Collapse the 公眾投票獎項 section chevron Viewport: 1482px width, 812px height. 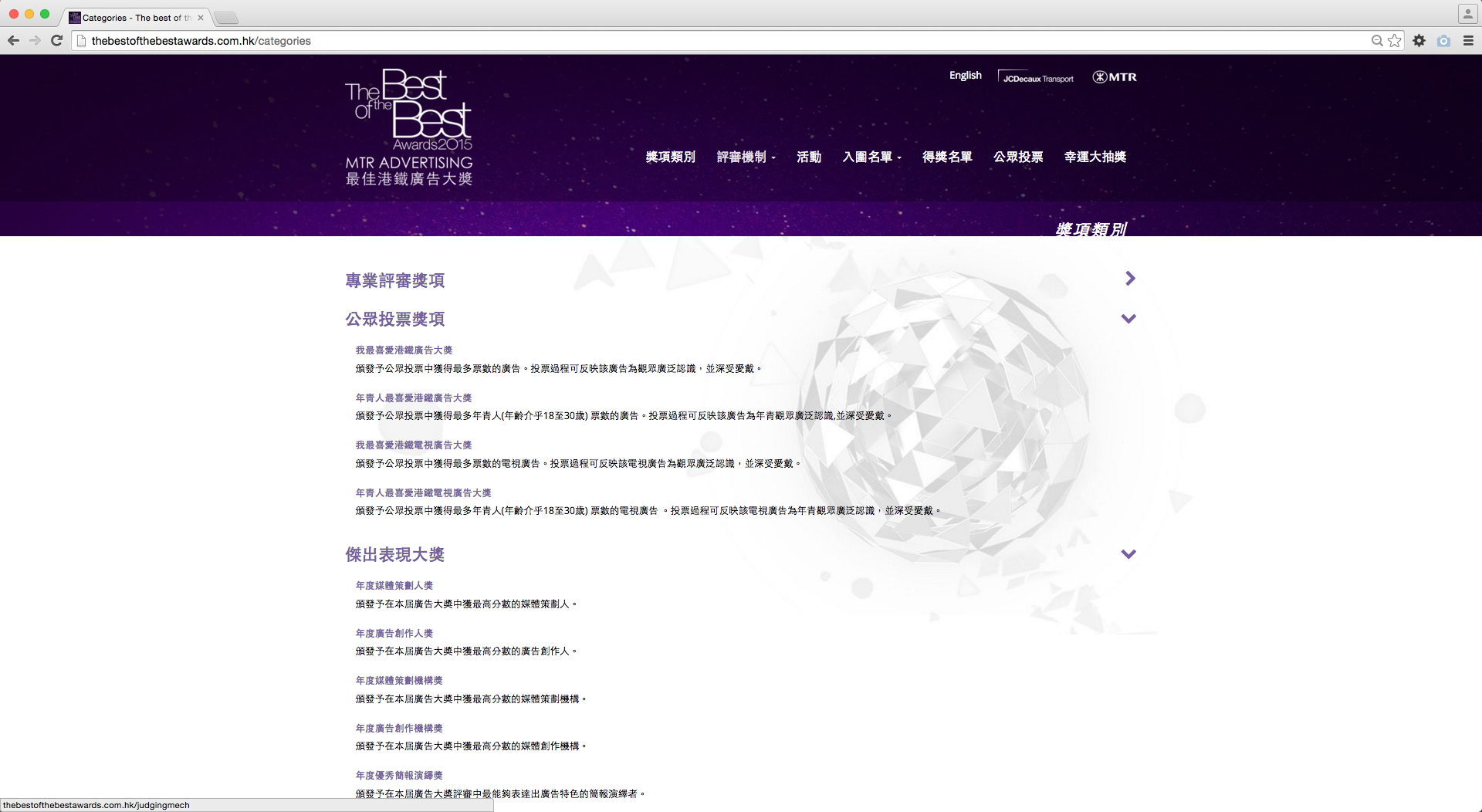point(1128,319)
